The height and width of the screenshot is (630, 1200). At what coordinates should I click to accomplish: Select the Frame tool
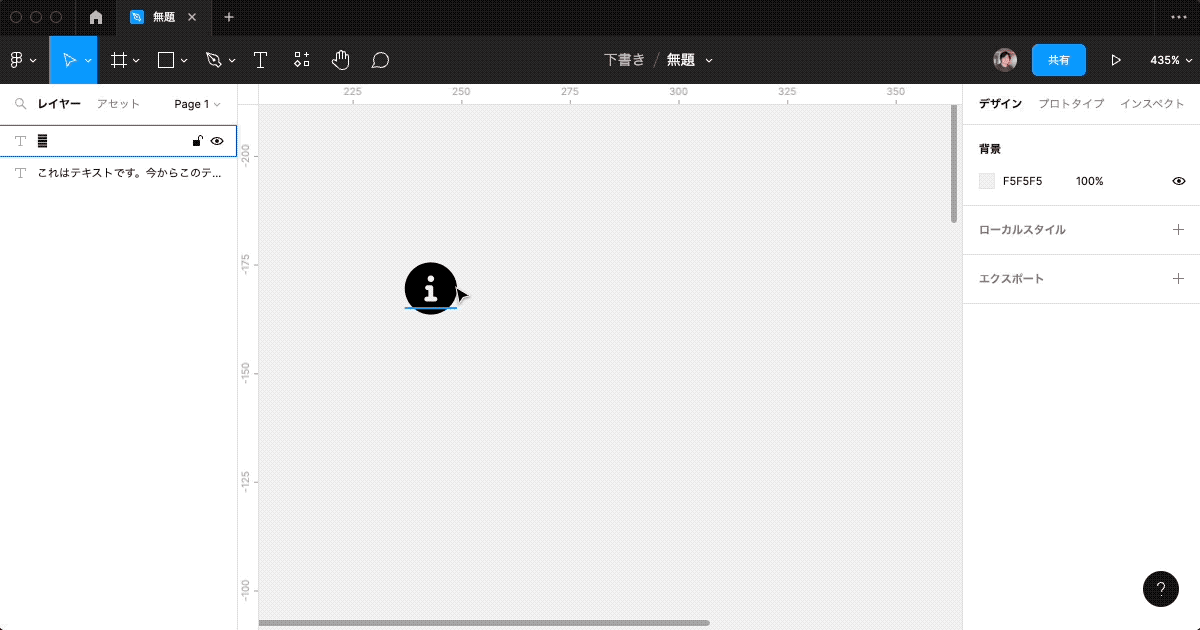coord(118,60)
